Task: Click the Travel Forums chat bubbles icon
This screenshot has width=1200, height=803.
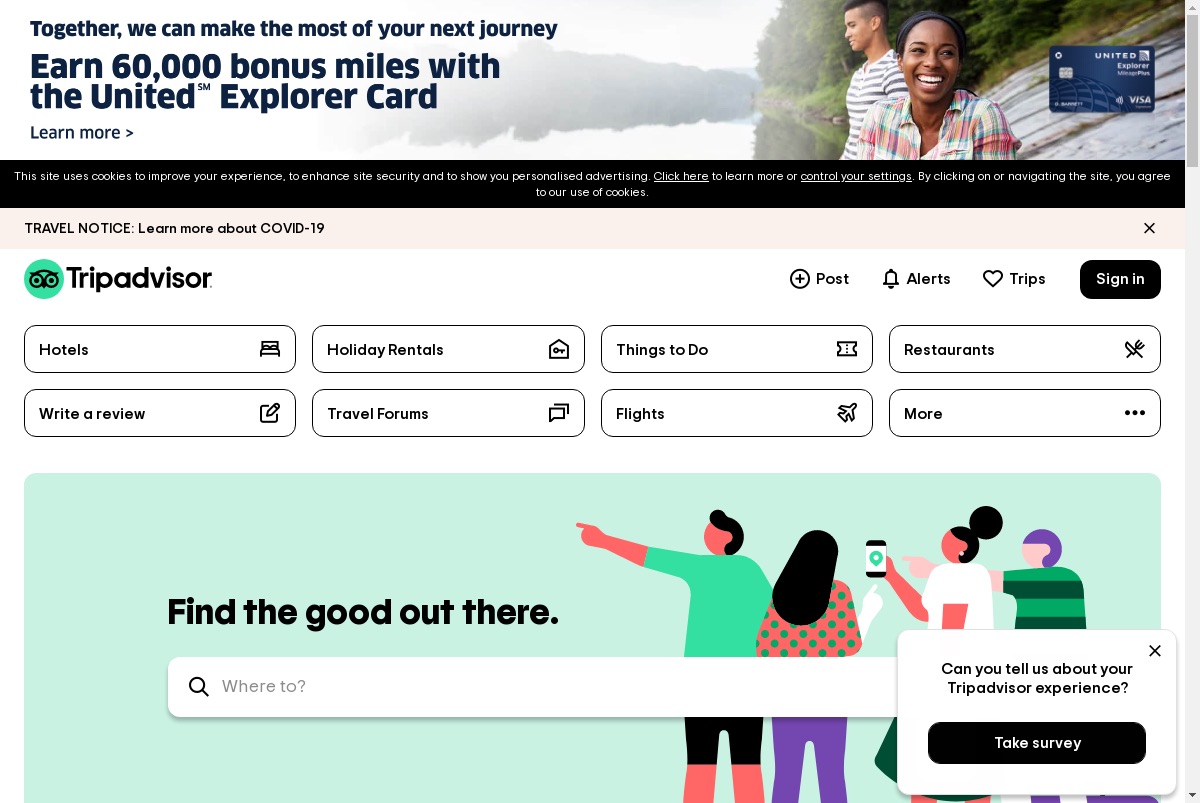Action: click(x=559, y=413)
